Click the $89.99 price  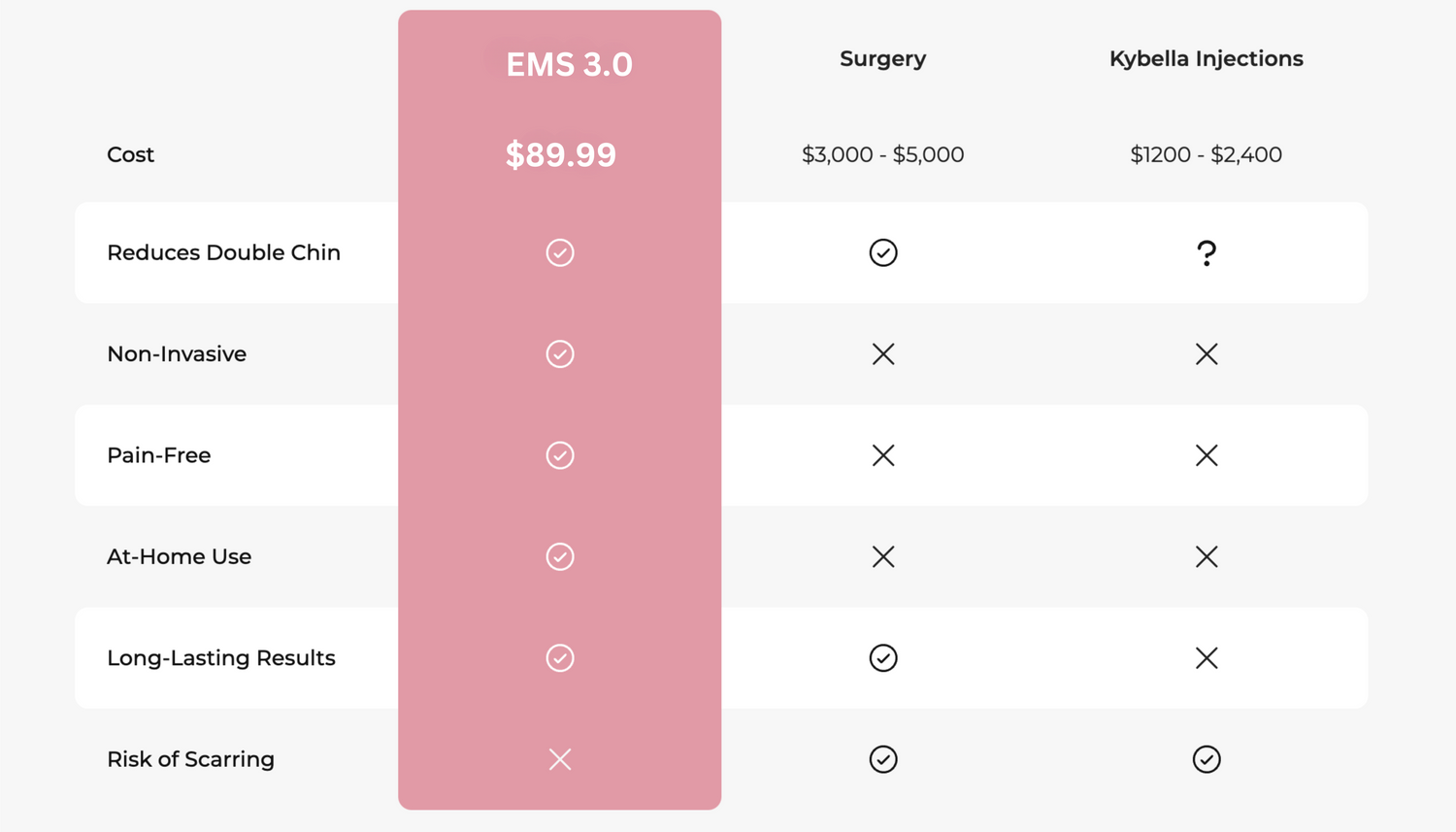coord(561,154)
